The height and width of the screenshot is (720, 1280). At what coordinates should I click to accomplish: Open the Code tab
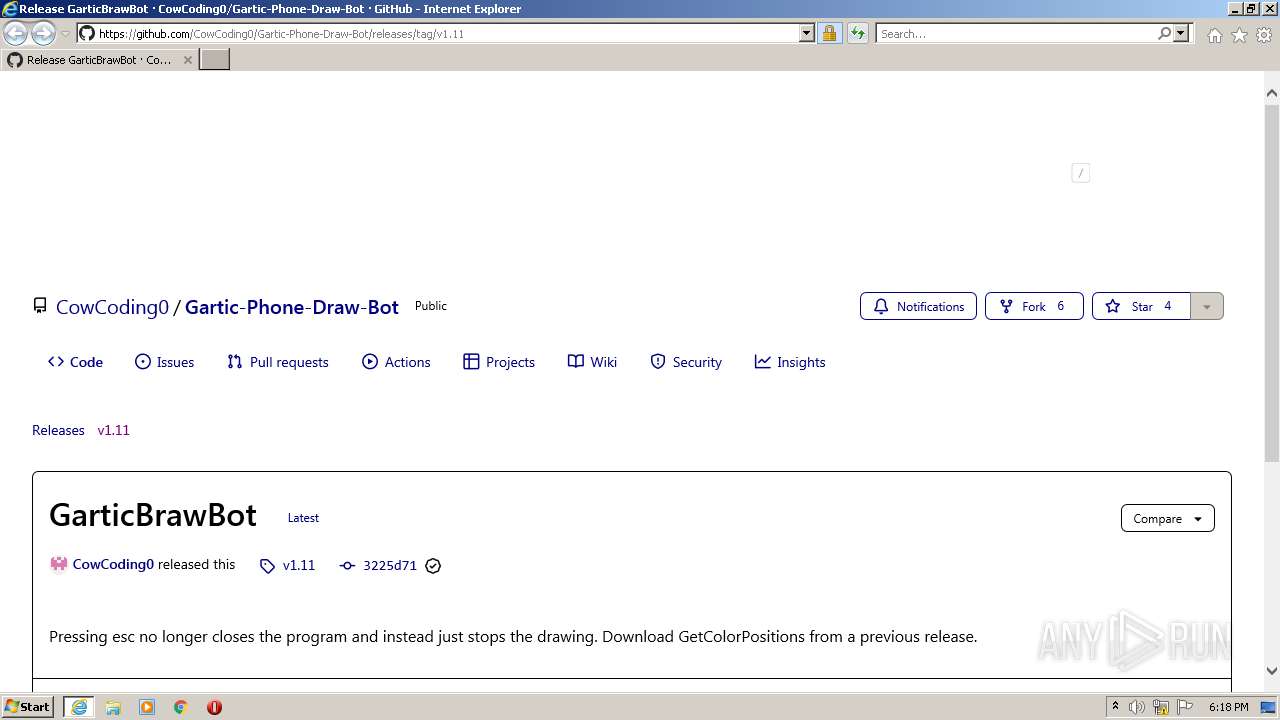[x=75, y=362]
